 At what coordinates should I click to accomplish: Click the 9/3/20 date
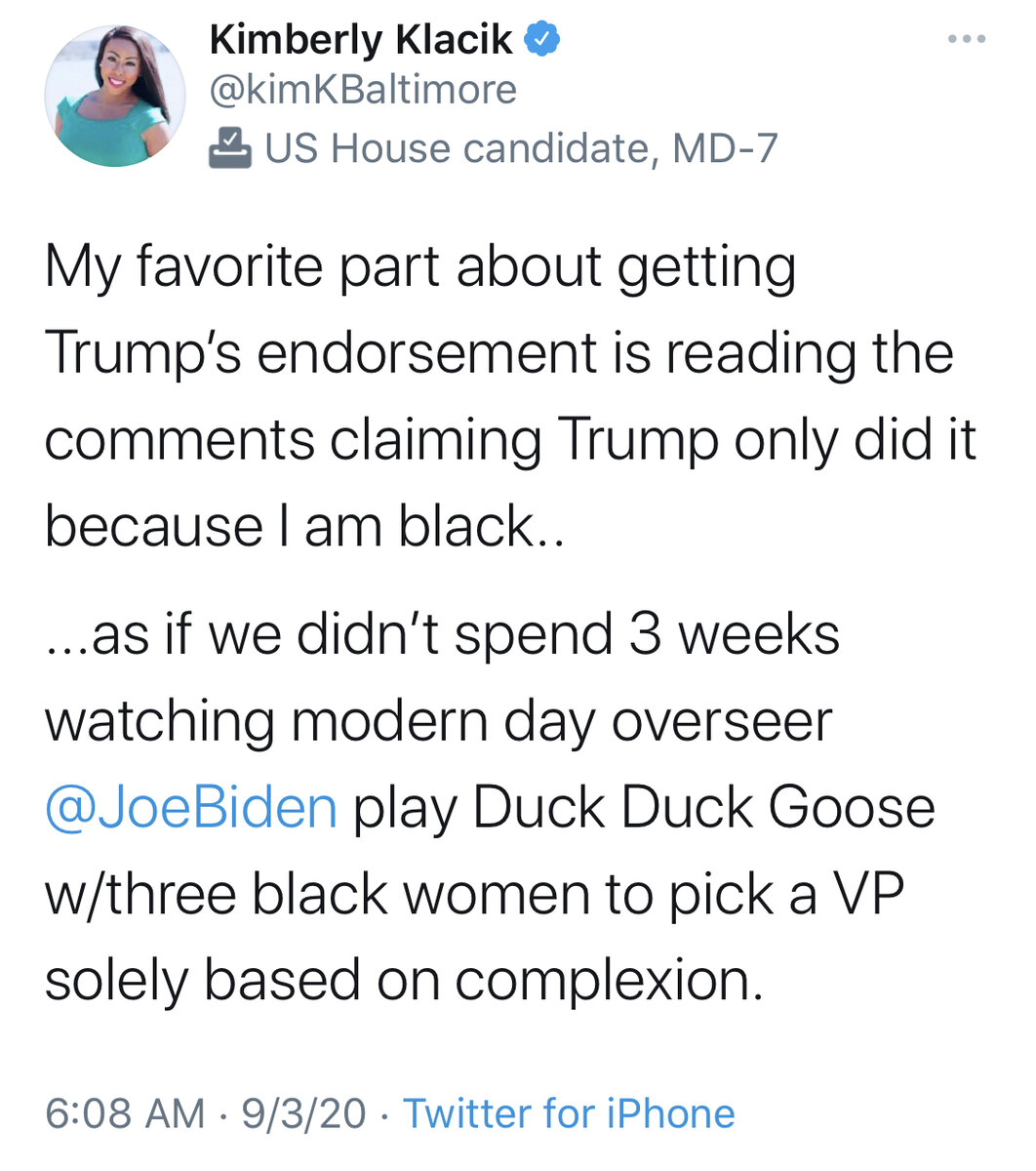click(x=303, y=1113)
